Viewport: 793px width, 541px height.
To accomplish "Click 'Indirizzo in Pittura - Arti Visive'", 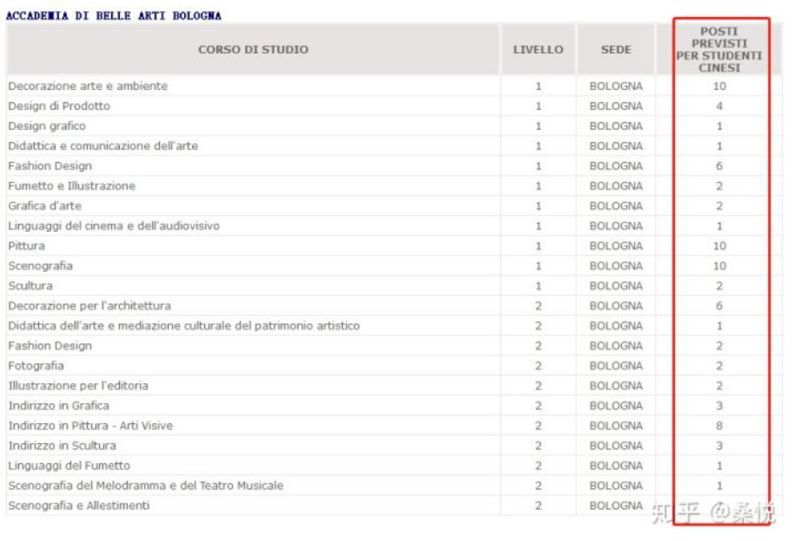I will click(90, 426).
